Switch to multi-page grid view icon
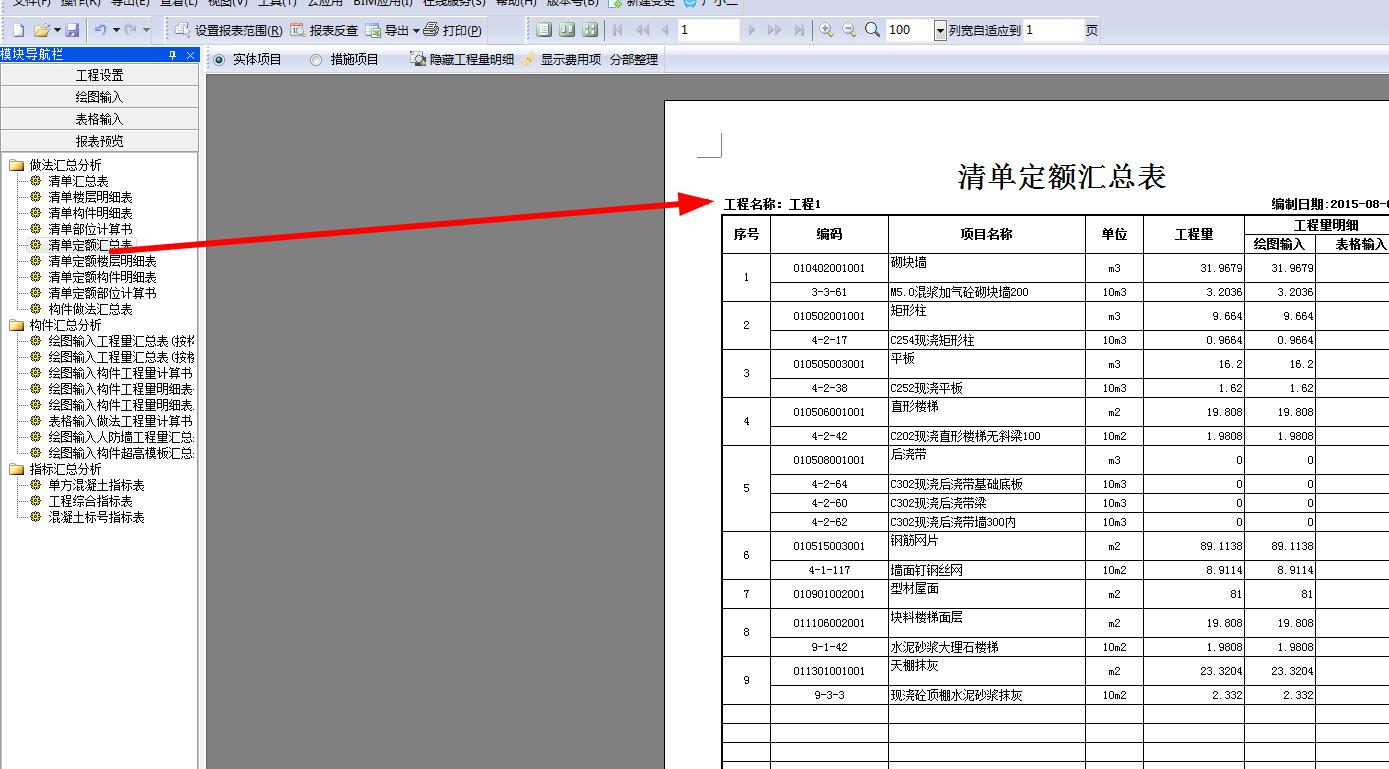The image size is (1389, 769). 590,30
